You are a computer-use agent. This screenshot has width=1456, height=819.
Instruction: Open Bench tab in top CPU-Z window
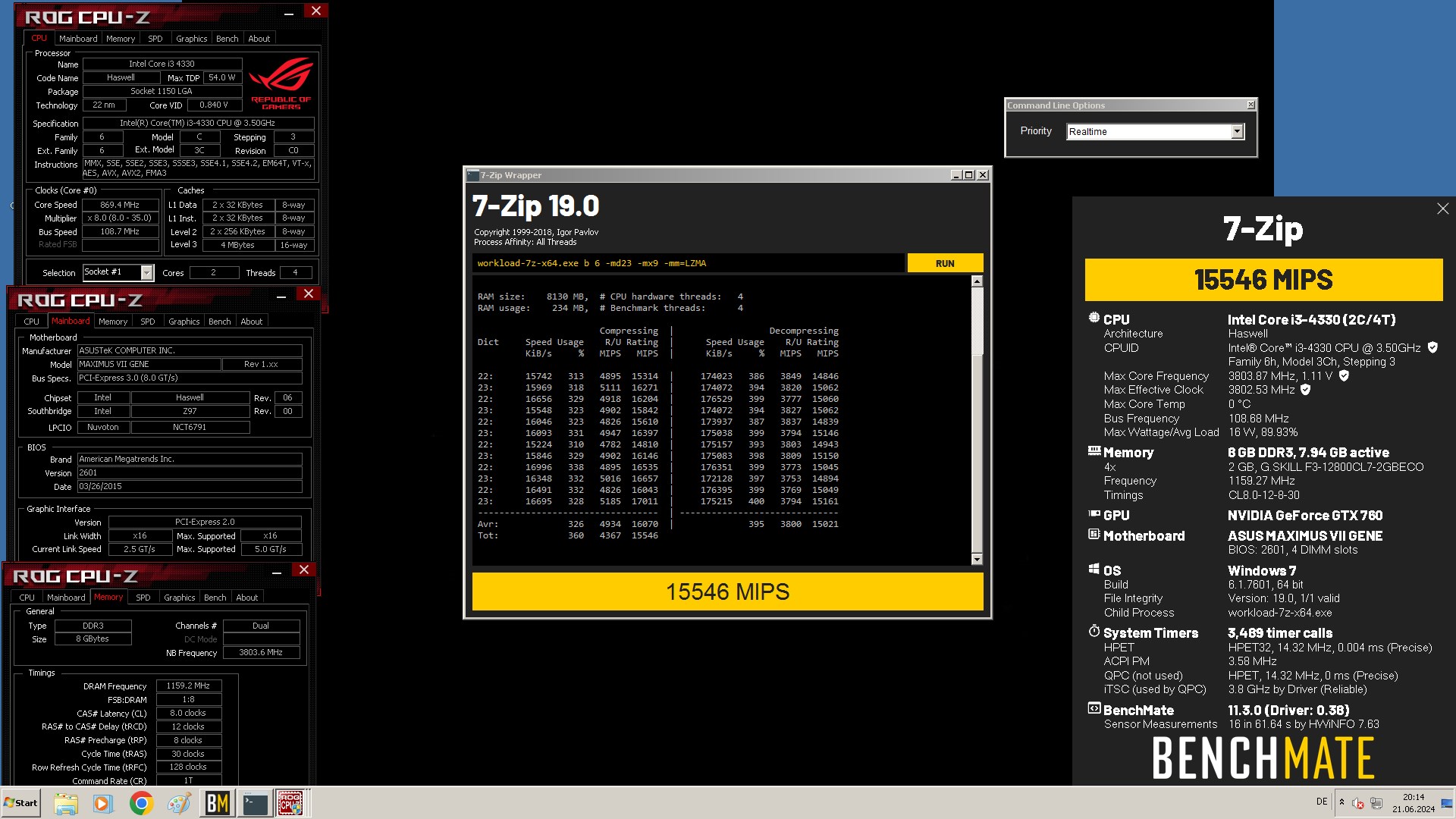point(227,39)
